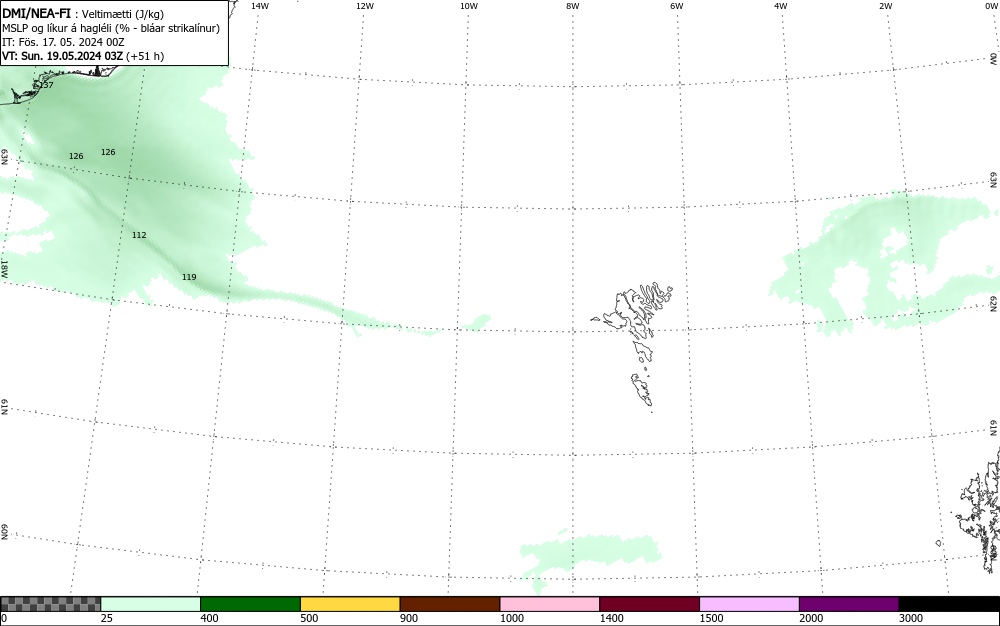The height and width of the screenshot is (626, 1000).
Task: Pick the dark red 1400–1500 legend swatch
Action: tap(649, 604)
